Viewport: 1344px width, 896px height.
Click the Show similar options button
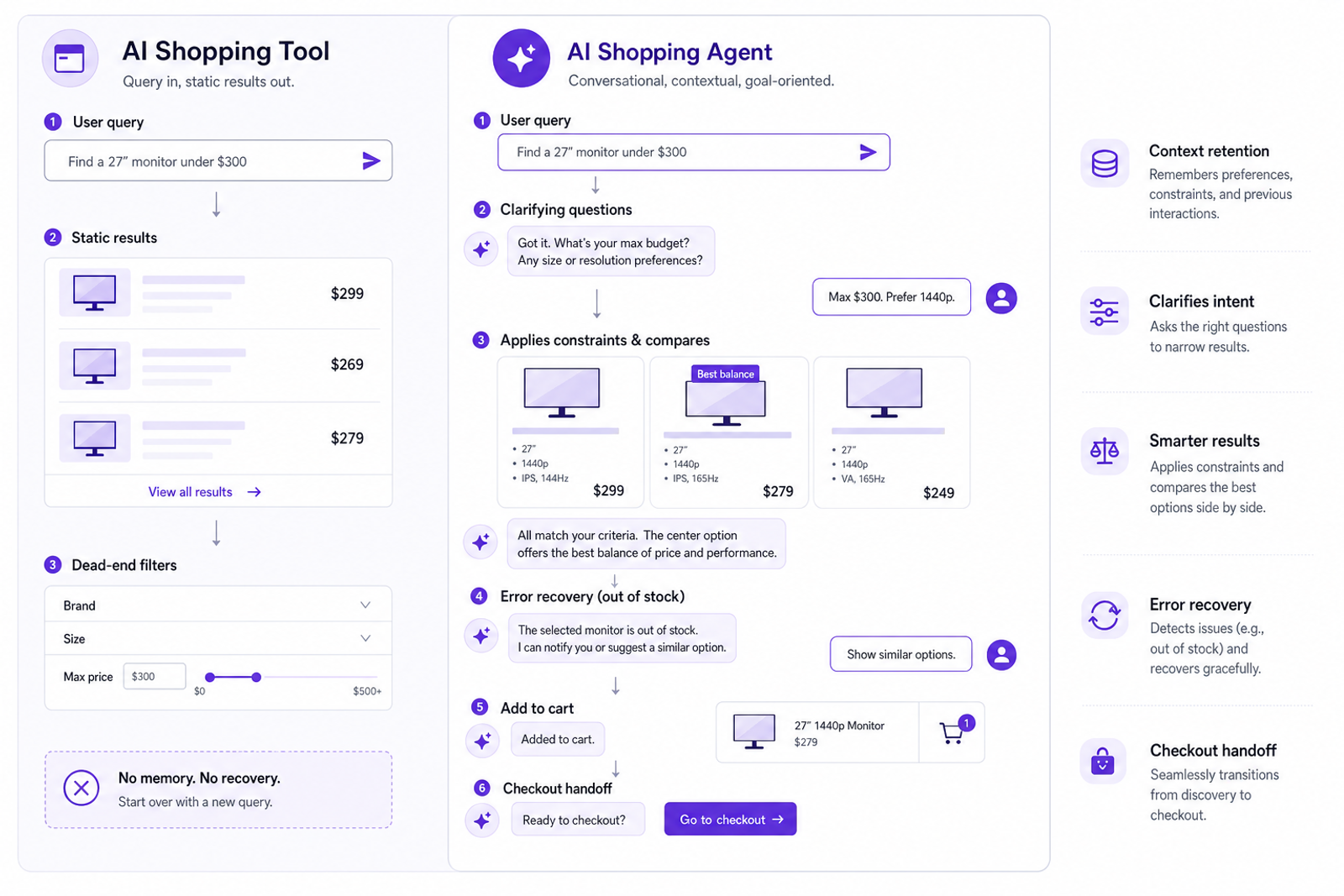(x=900, y=654)
